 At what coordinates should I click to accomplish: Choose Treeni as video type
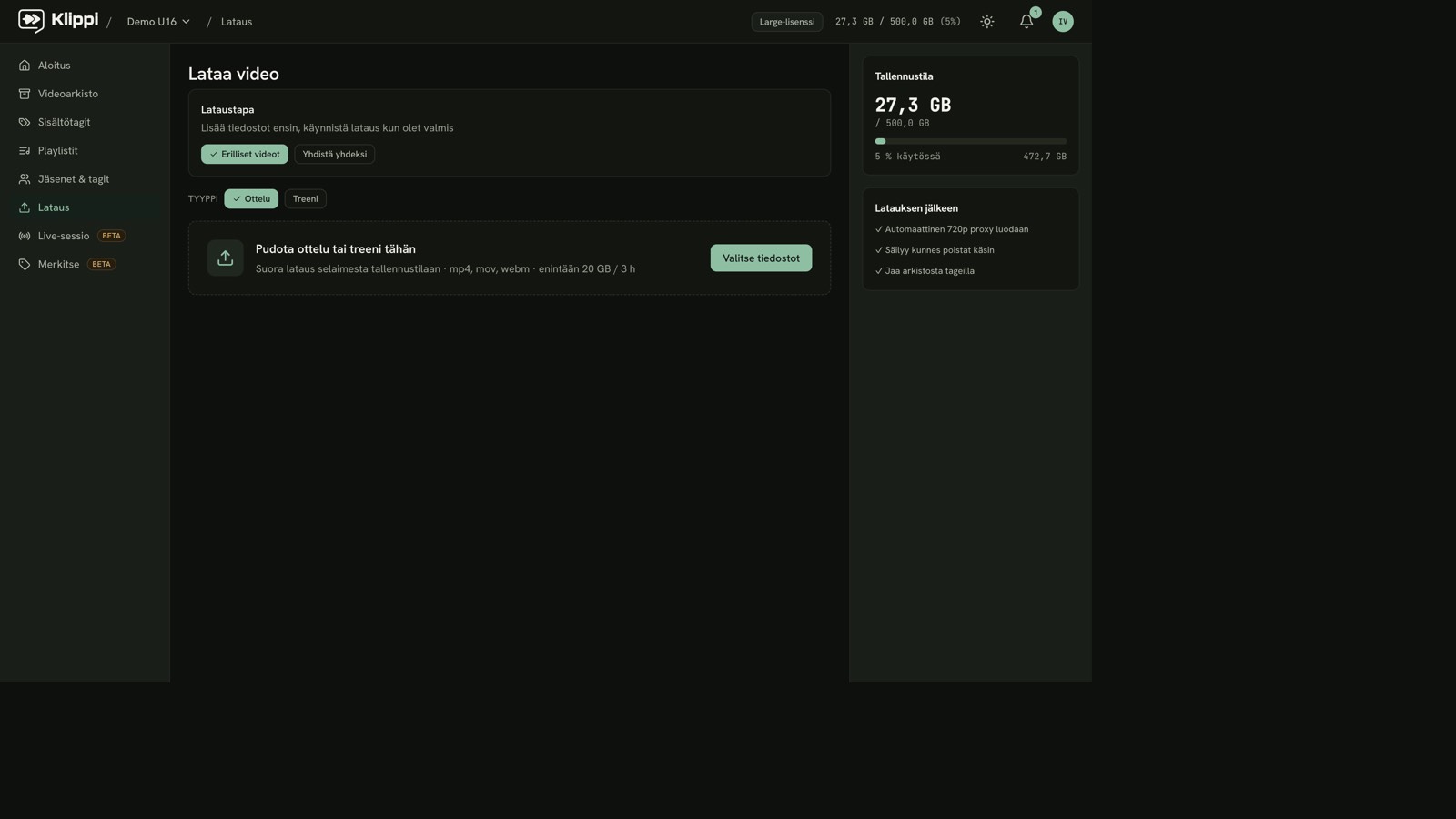(x=306, y=198)
